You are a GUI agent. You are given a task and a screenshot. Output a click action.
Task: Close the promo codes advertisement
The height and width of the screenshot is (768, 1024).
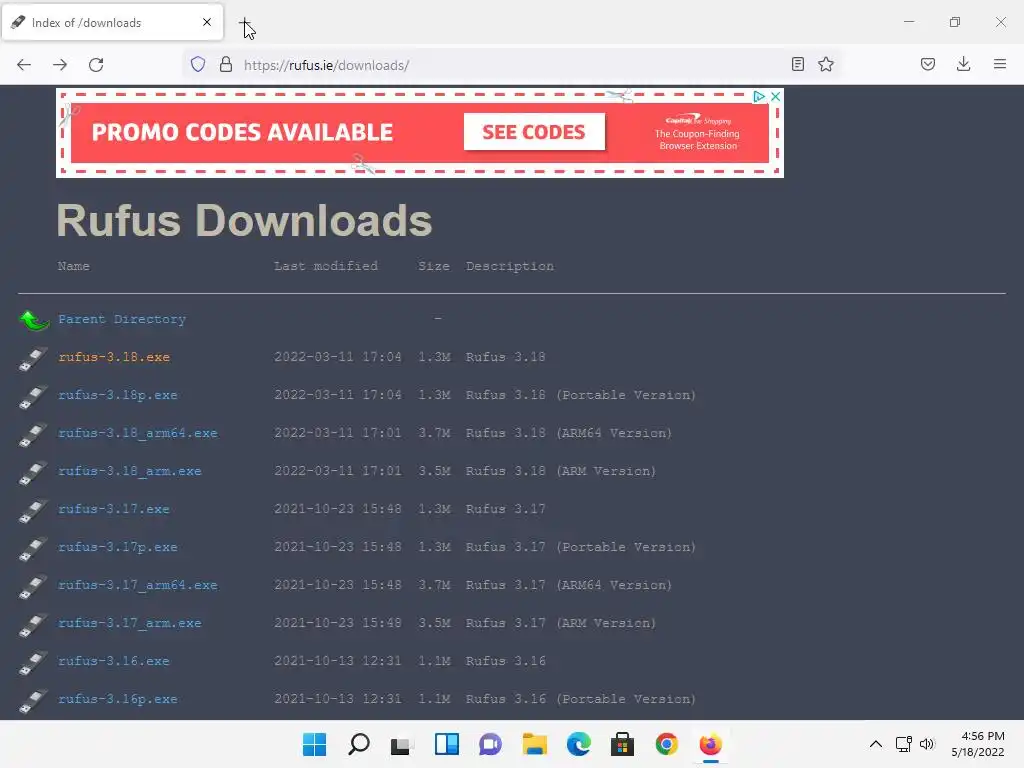pos(775,97)
